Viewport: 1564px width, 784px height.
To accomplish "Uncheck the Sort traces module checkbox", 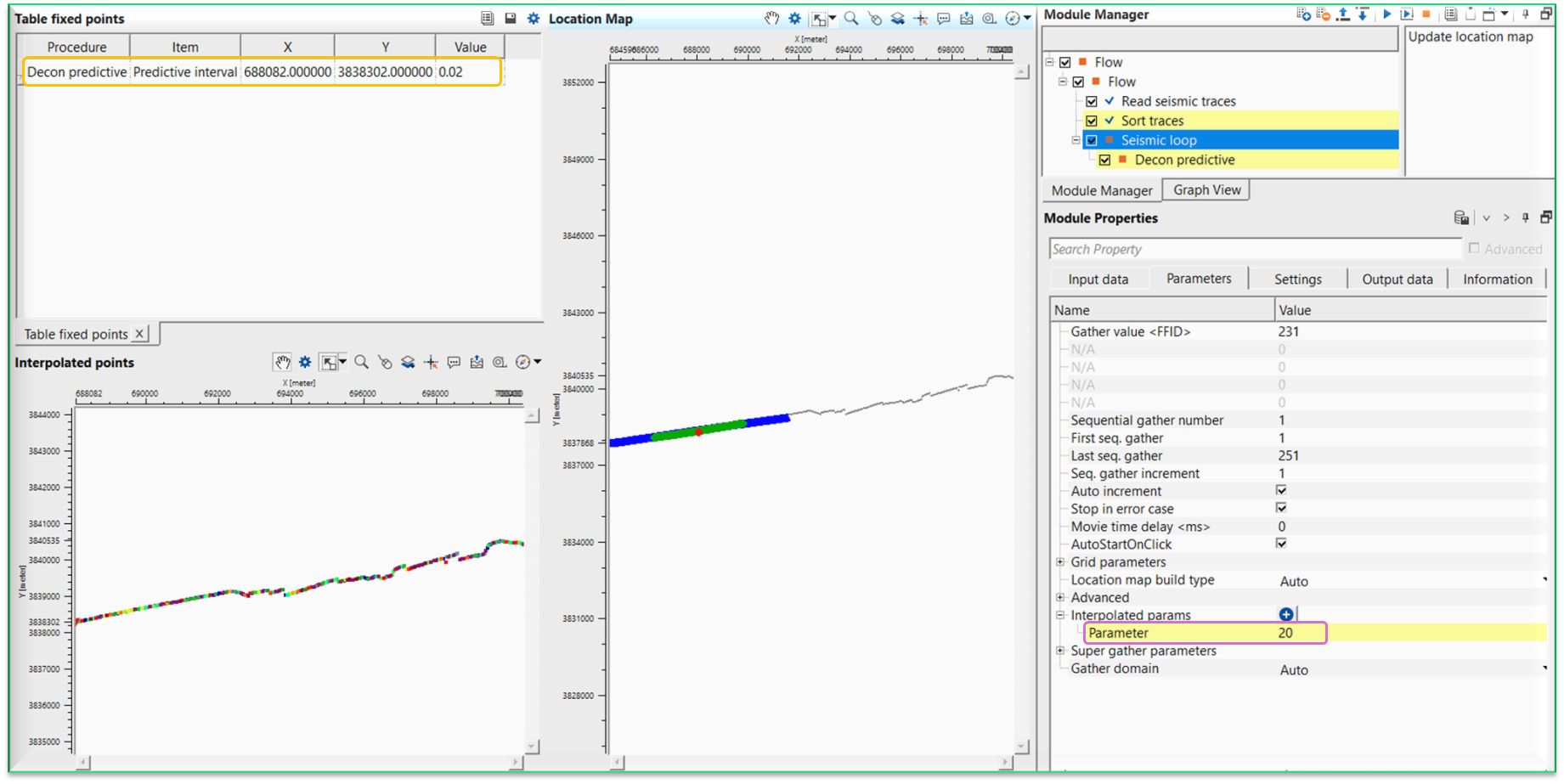I will (x=1092, y=121).
